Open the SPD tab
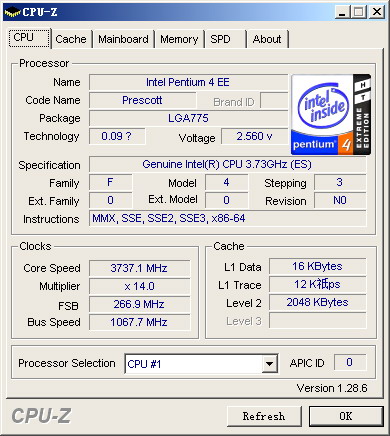The image size is (390, 436). point(225,39)
